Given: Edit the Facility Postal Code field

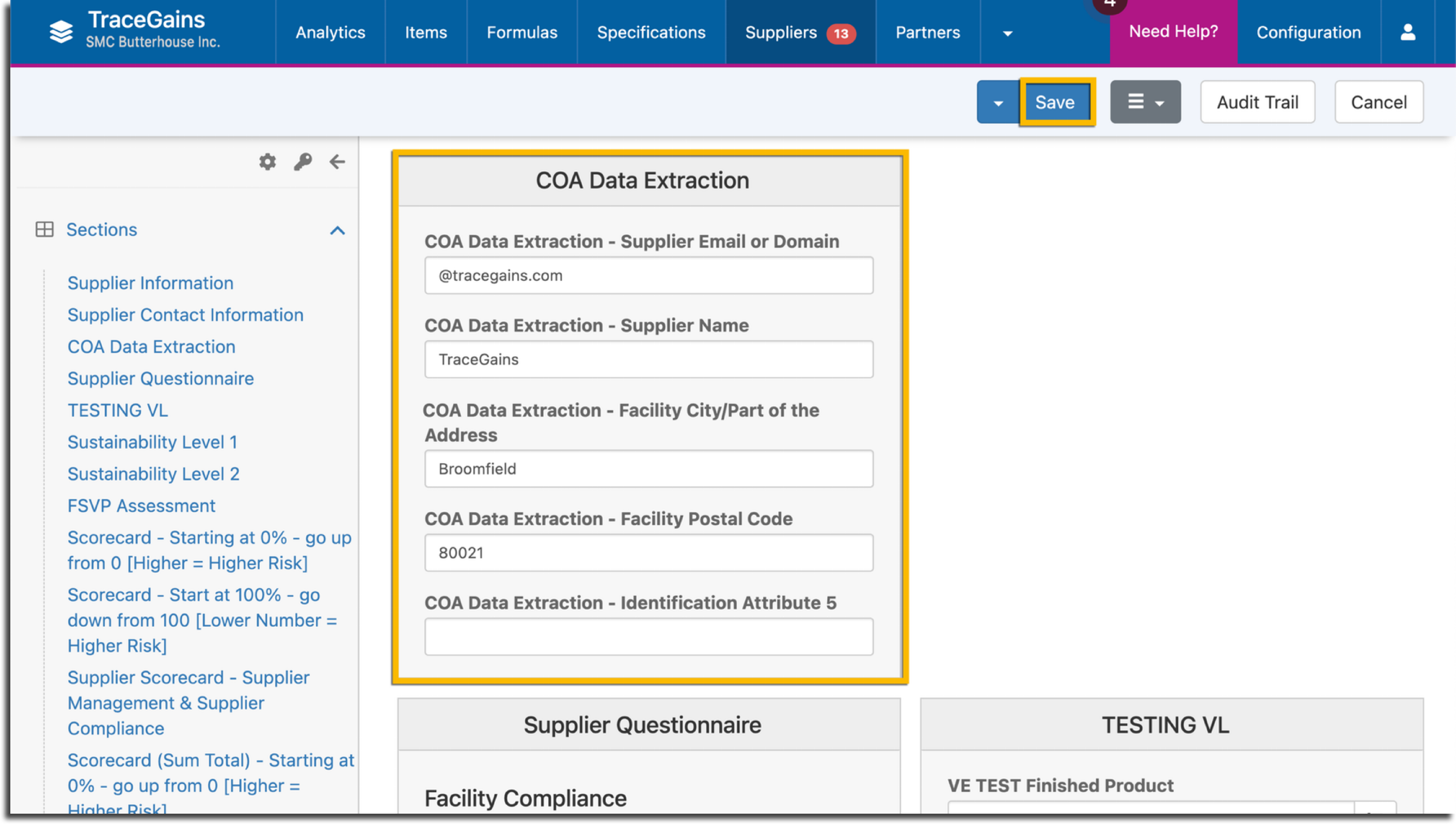Looking at the screenshot, I should (x=648, y=552).
